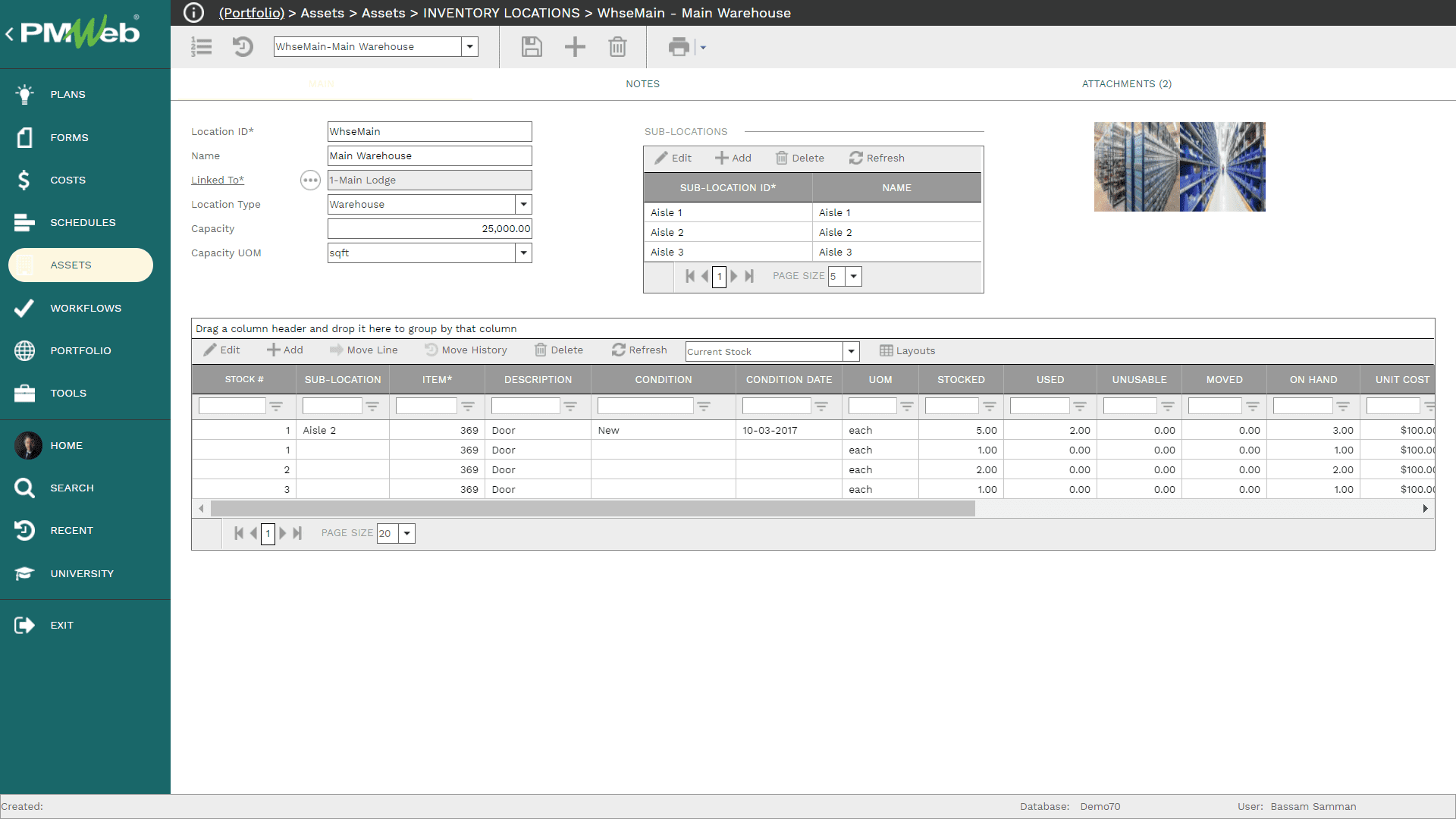1456x819 pixels.
Task: Click Layouts in the stock toolbar
Action: click(908, 351)
